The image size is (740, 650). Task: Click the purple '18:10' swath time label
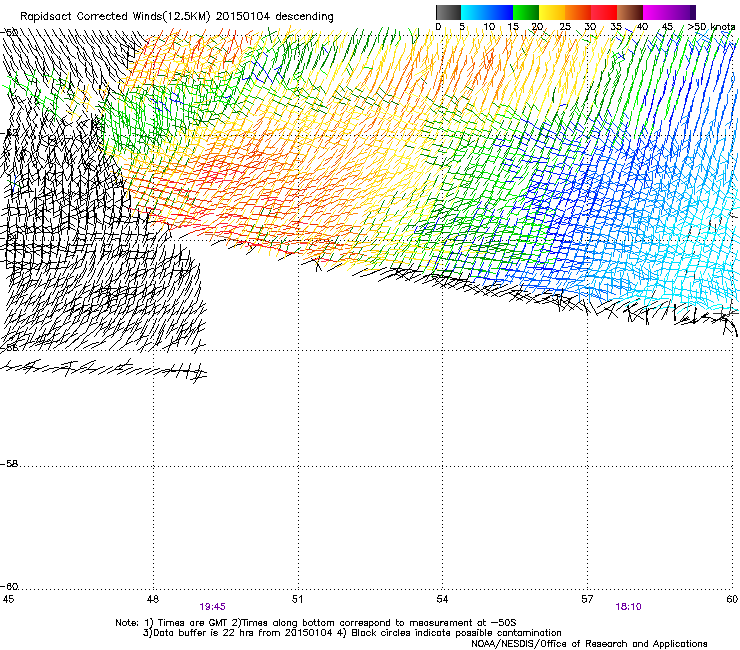[628, 607]
